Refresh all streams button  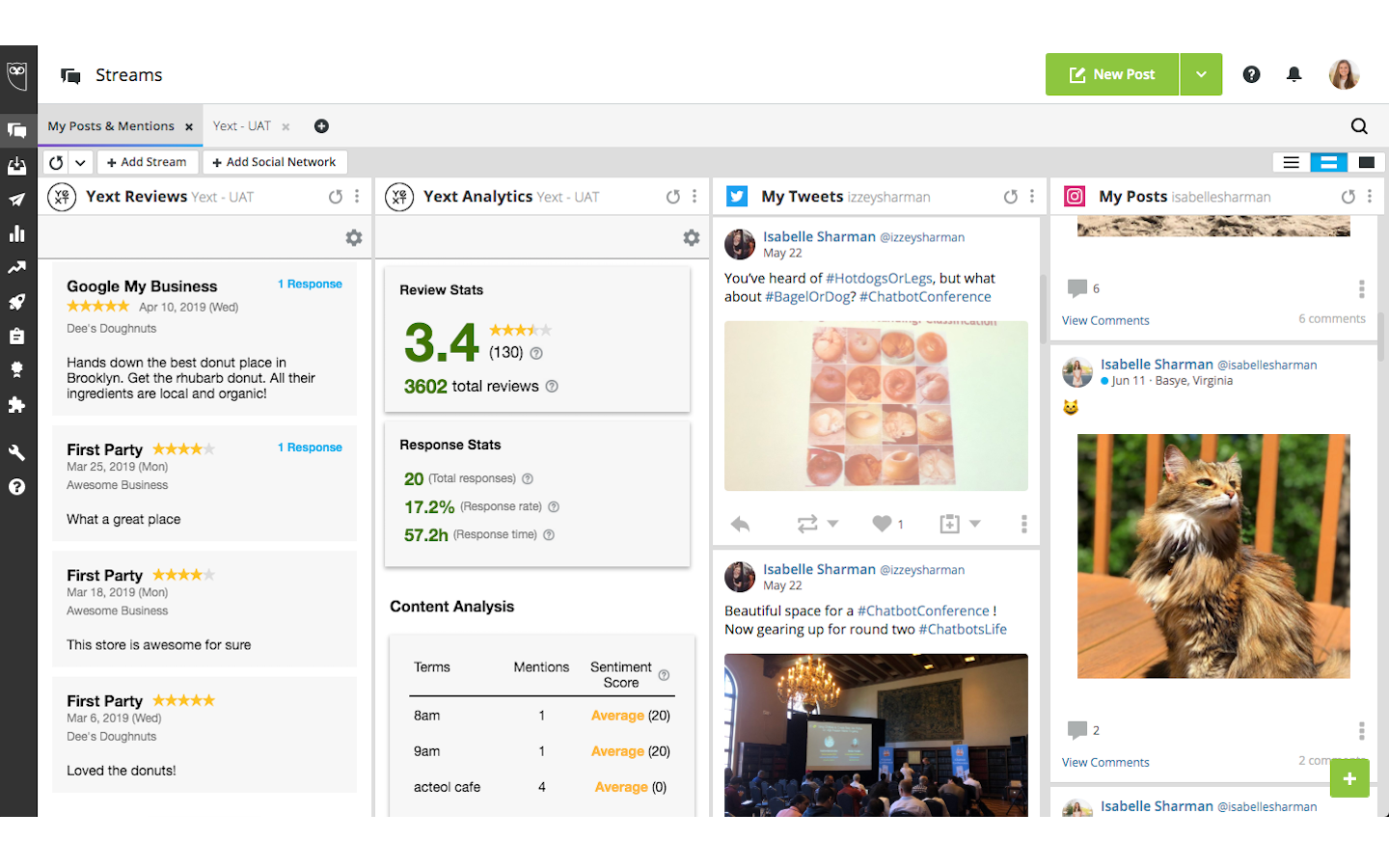pyautogui.click(x=56, y=162)
